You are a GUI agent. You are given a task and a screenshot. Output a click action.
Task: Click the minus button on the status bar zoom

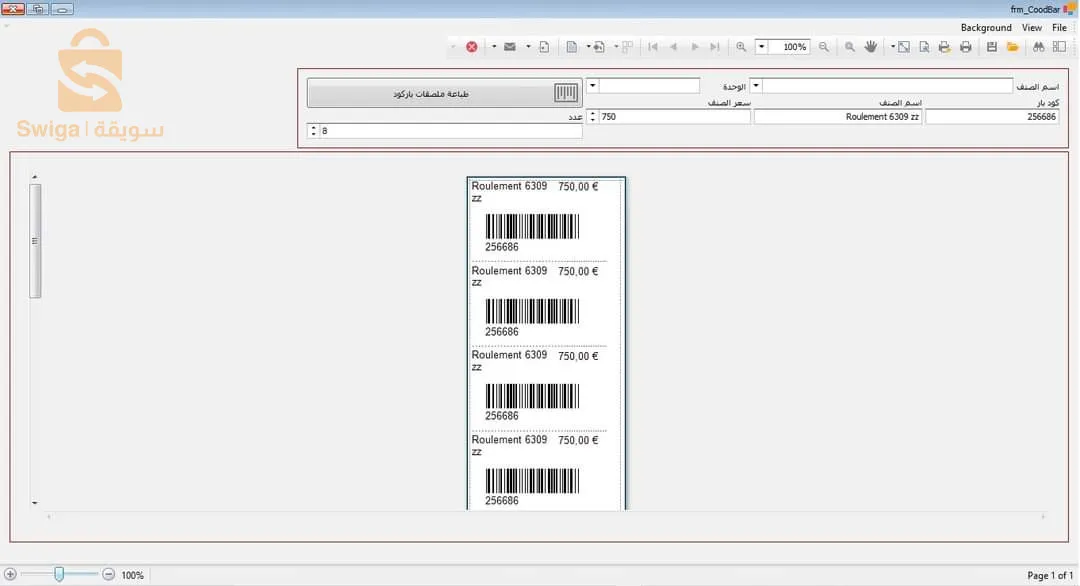[108, 574]
